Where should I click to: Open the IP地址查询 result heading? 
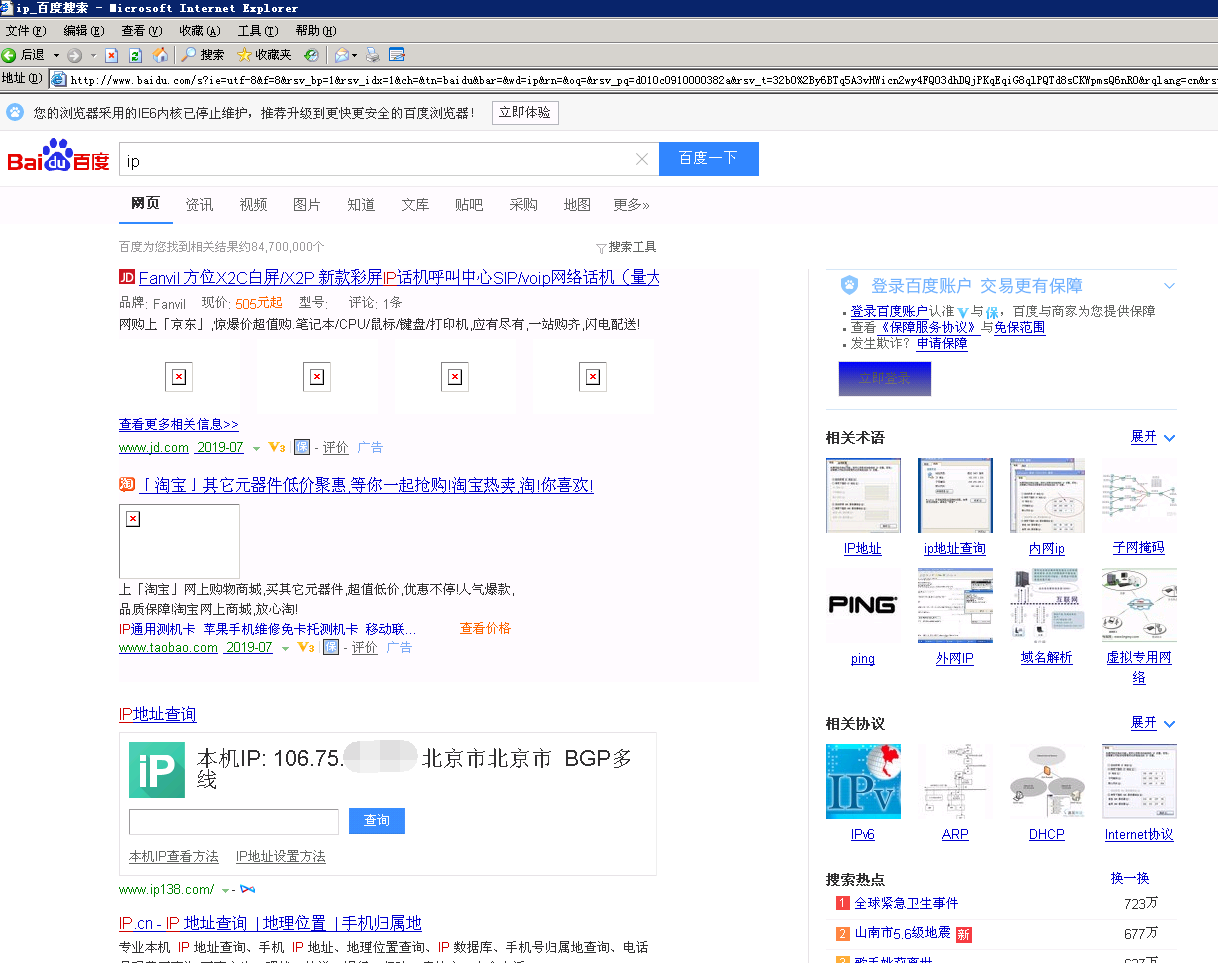pos(157,714)
